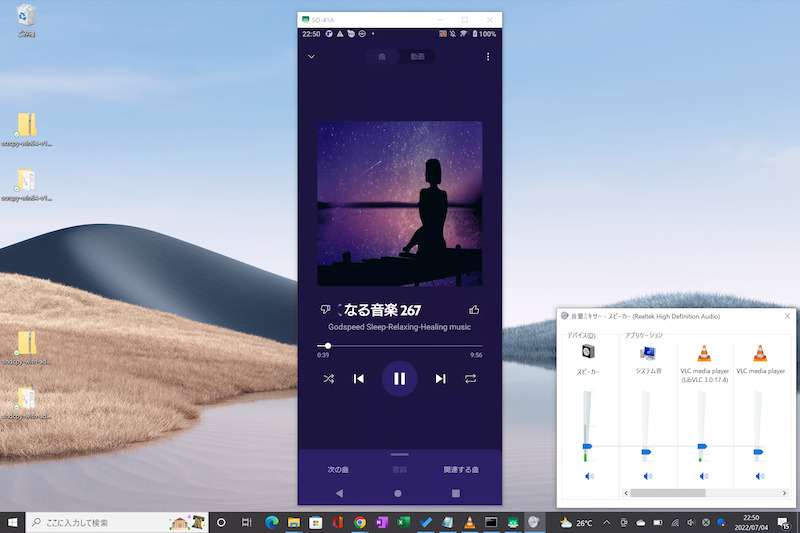Pause the currently playing track
Viewport: 800px width, 533px height.
point(399,379)
